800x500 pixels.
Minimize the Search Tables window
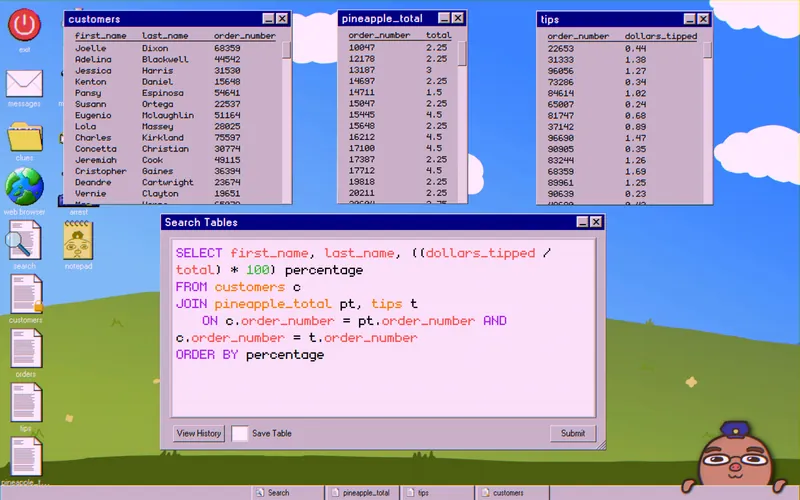[x=582, y=222]
